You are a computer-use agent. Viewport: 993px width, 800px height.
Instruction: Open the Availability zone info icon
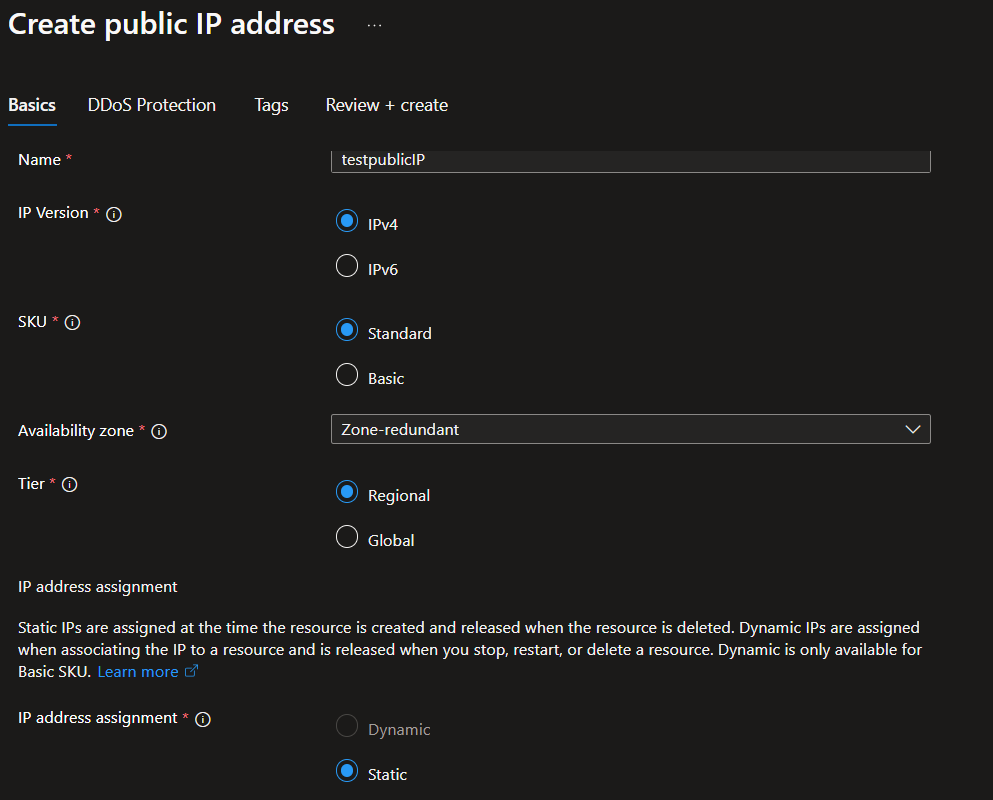(159, 431)
